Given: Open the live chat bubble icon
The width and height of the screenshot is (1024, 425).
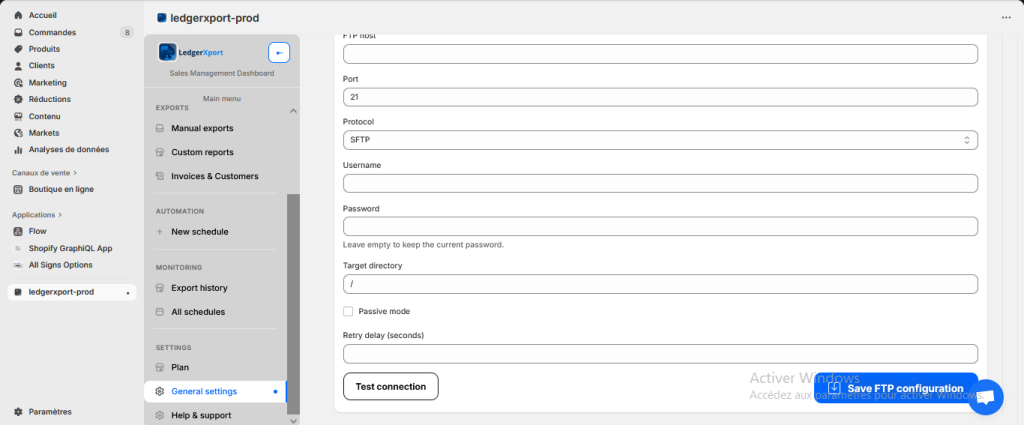Looking at the screenshot, I should (985, 397).
